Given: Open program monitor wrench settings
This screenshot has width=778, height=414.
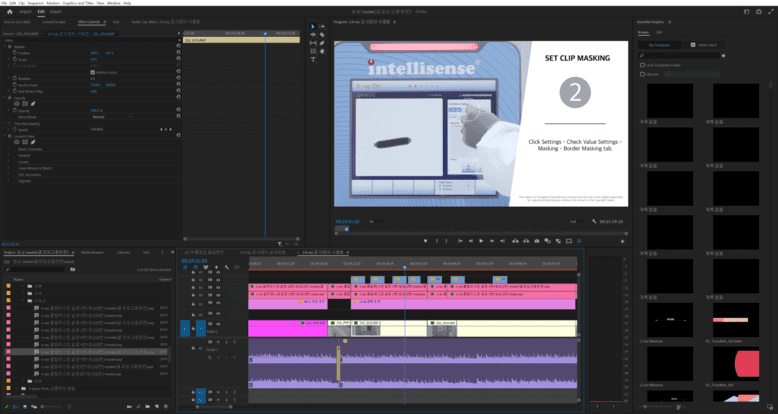Looking at the screenshot, I should (x=594, y=221).
